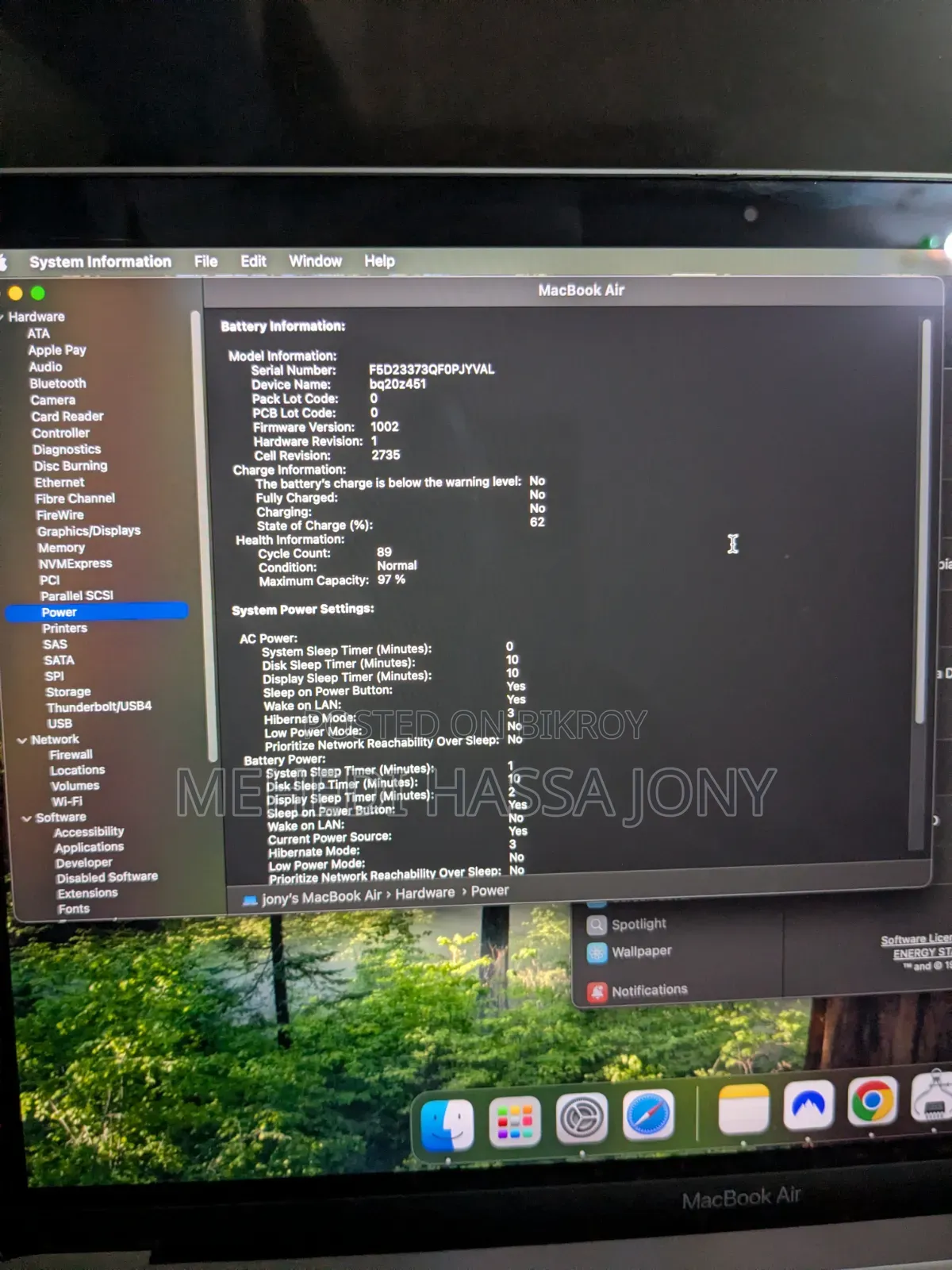
Task: Select Thunderbolt/USB4 in the sidebar
Action: (99, 706)
